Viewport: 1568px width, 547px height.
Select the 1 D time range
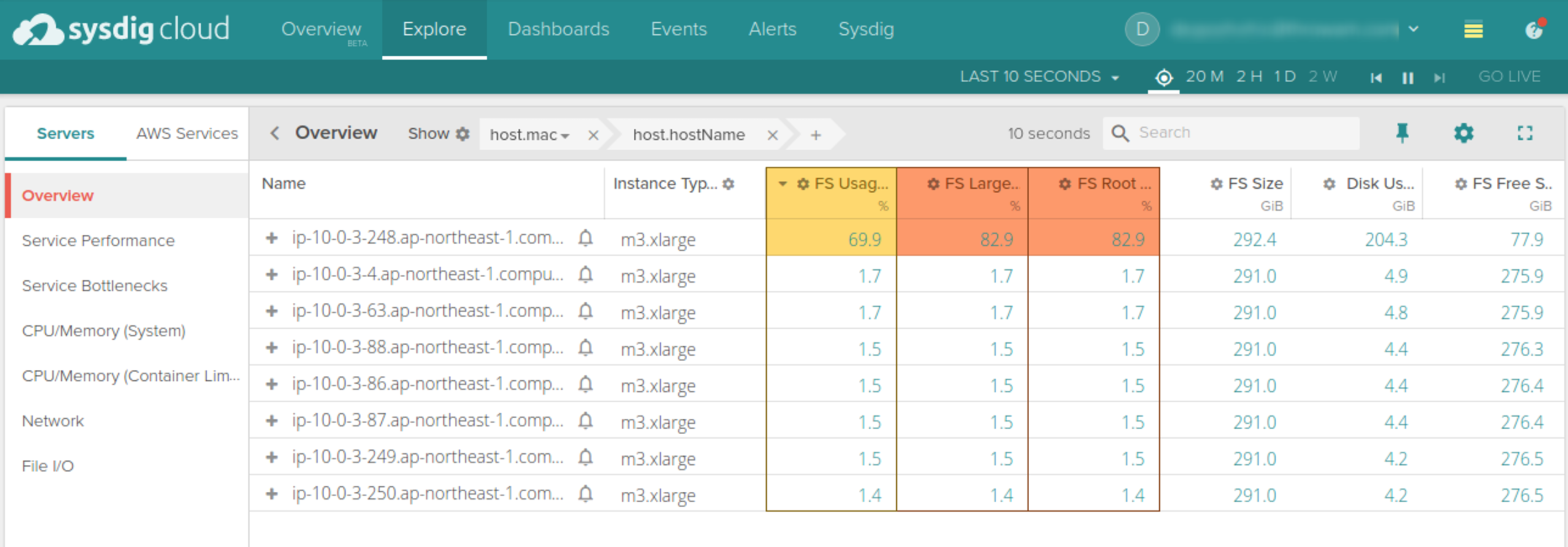1285,77
